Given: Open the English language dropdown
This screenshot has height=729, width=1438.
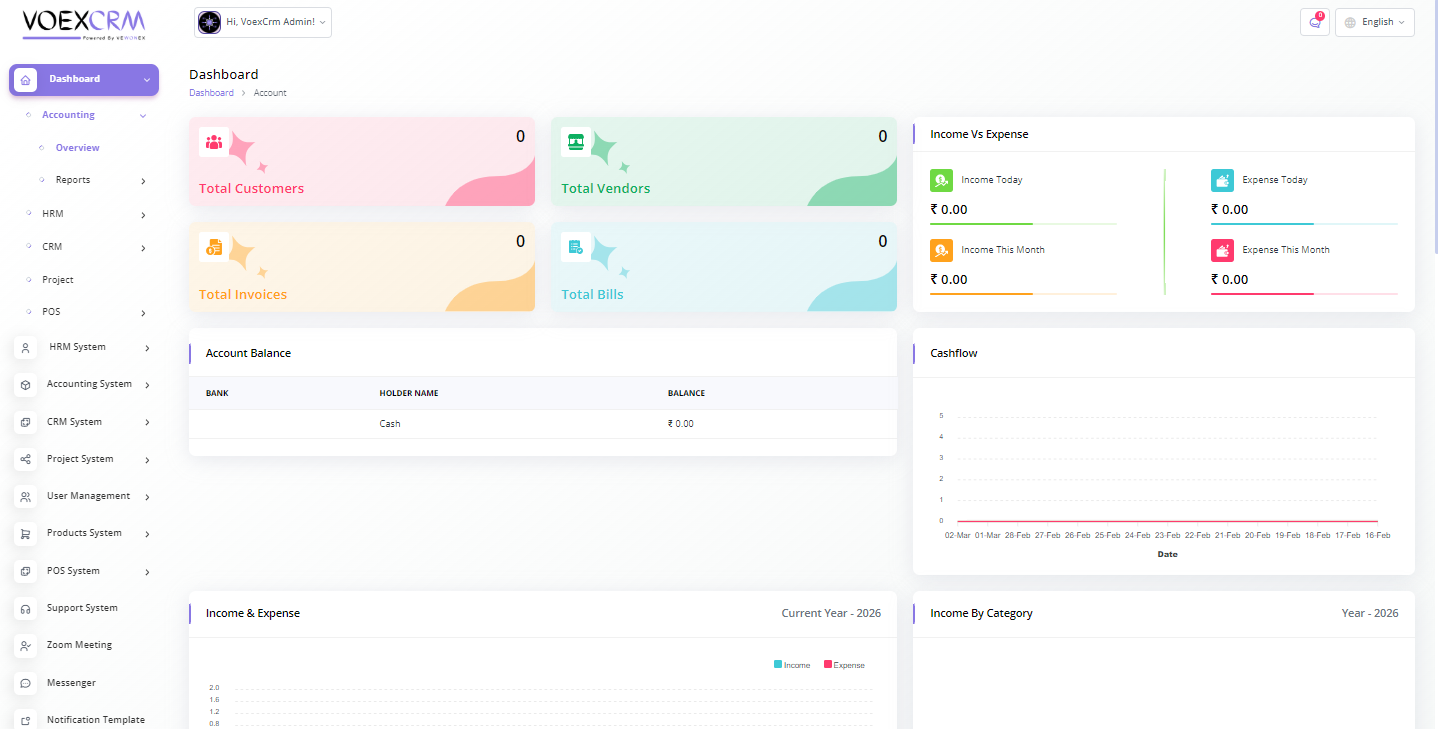Looking at the screenshot, I should click(1375, 22).
